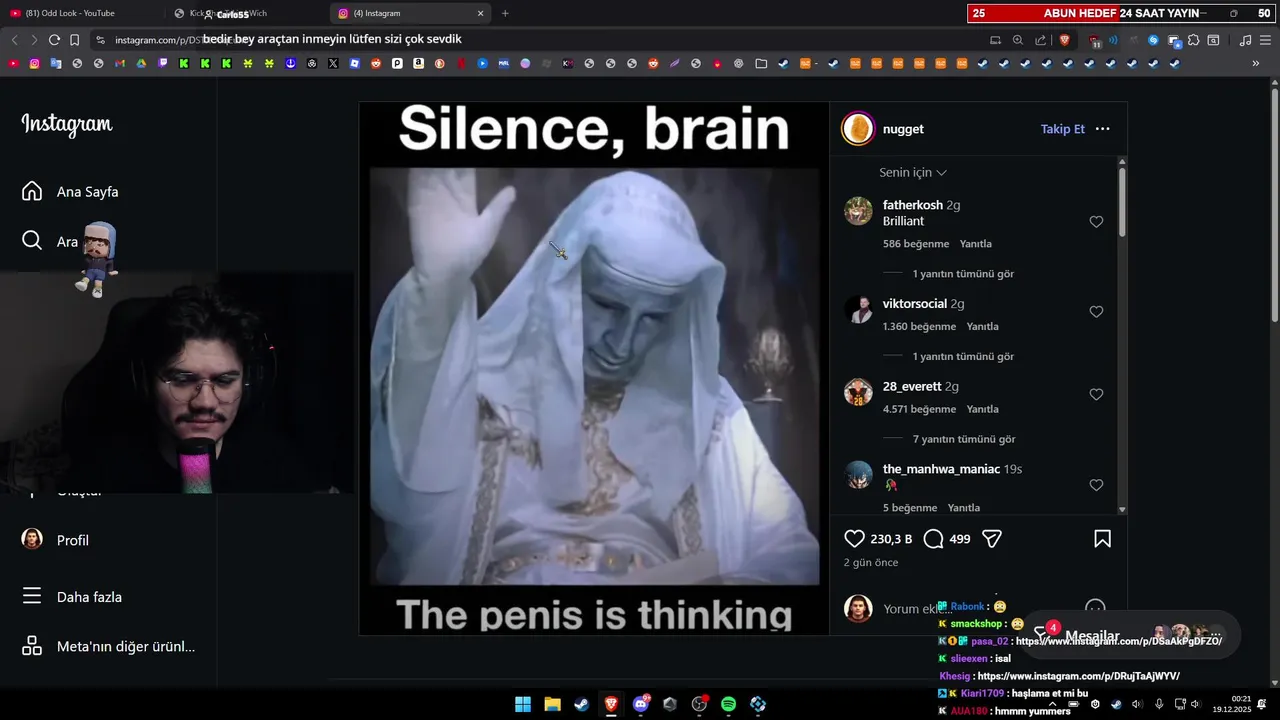Like fatherkosh's comment
The height and width of the screenshot is (720, 1280).
click(x=1096, y=222)
